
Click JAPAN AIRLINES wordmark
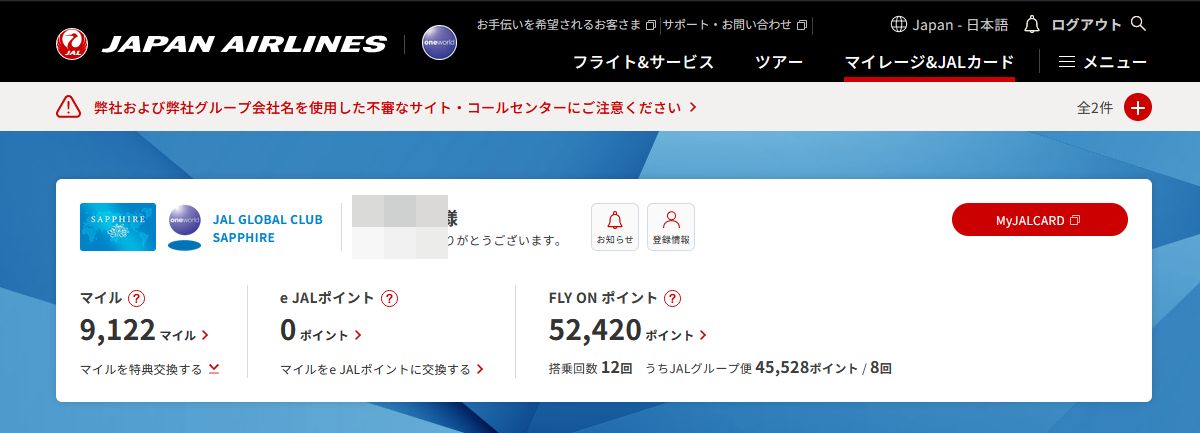coord(244,44)
